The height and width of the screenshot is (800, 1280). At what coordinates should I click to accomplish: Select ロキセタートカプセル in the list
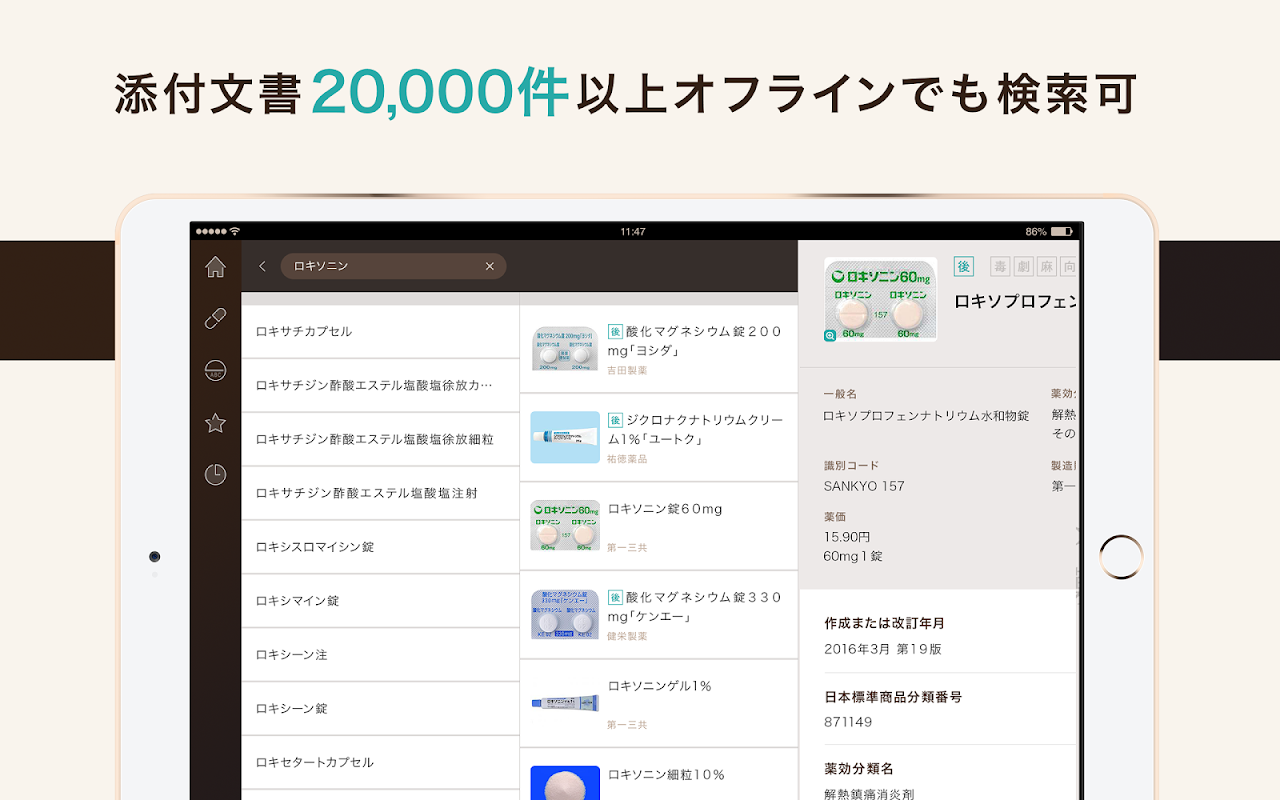[x=380, y=763]
